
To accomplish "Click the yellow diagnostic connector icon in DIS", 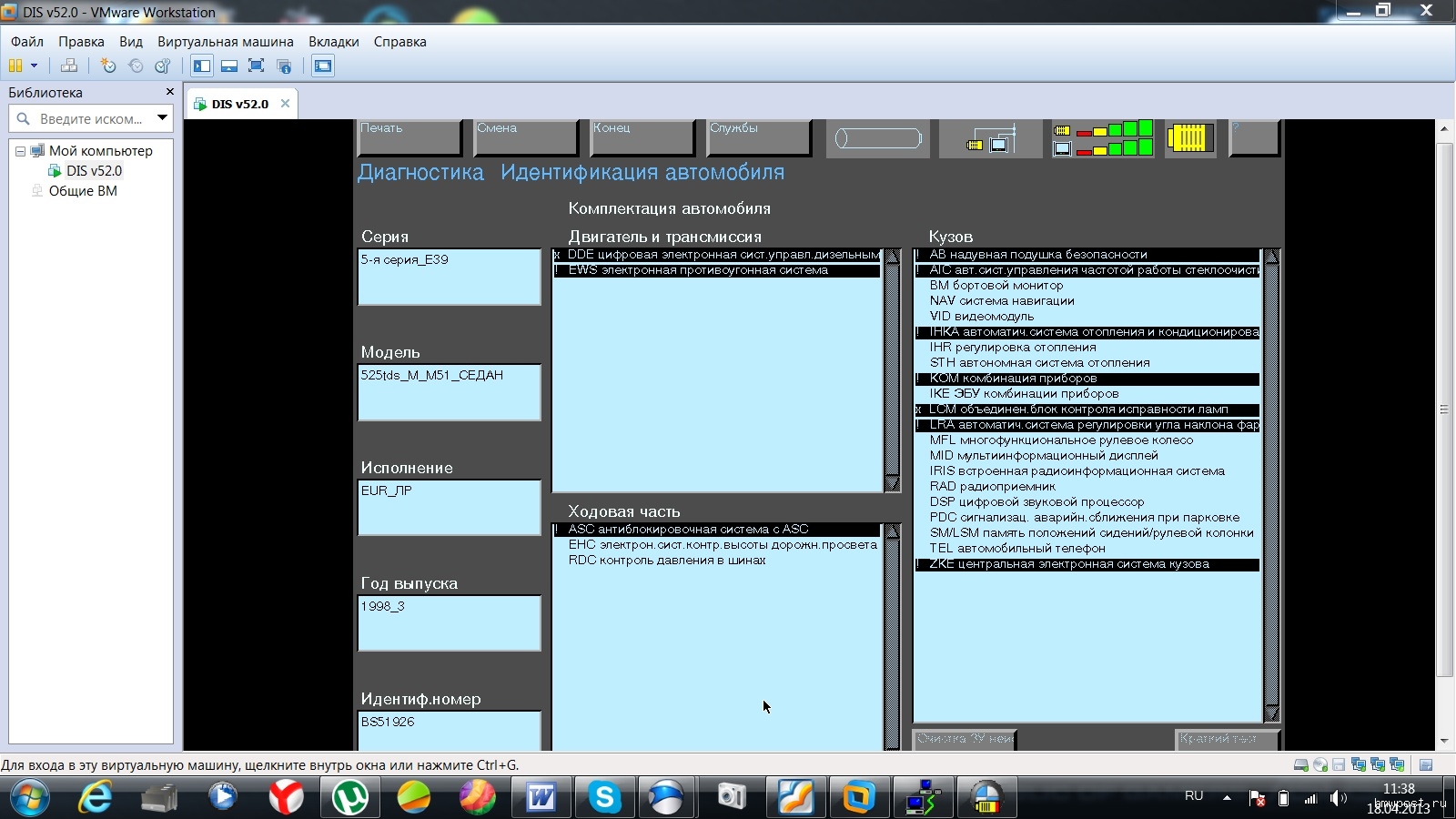I will coord(1190,138).
